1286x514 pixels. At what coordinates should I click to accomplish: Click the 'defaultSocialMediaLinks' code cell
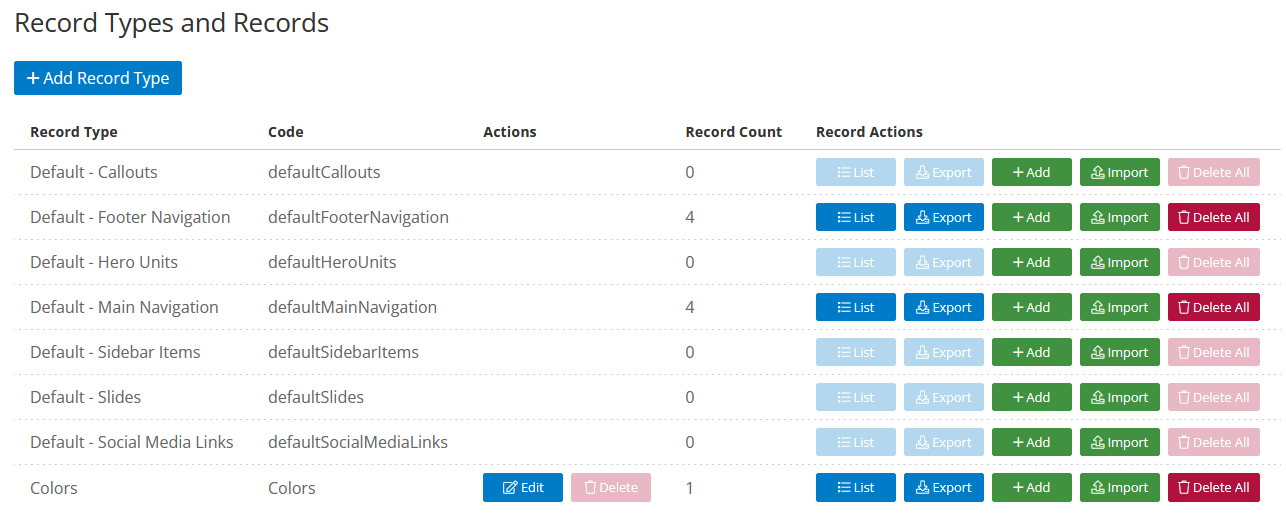point(358,442)
